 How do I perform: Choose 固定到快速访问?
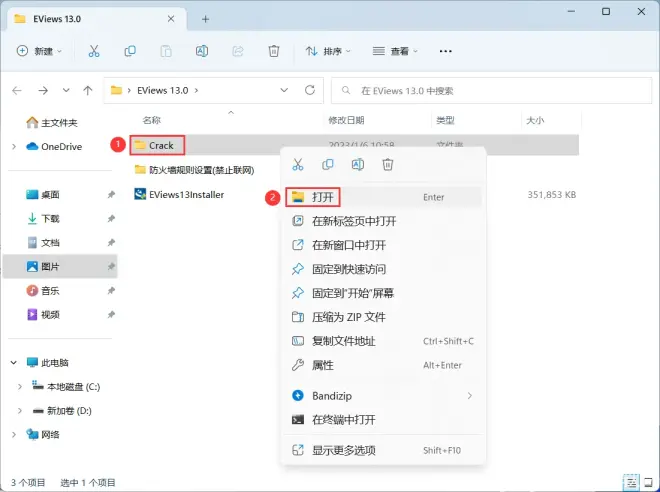[x=383, y=269]
